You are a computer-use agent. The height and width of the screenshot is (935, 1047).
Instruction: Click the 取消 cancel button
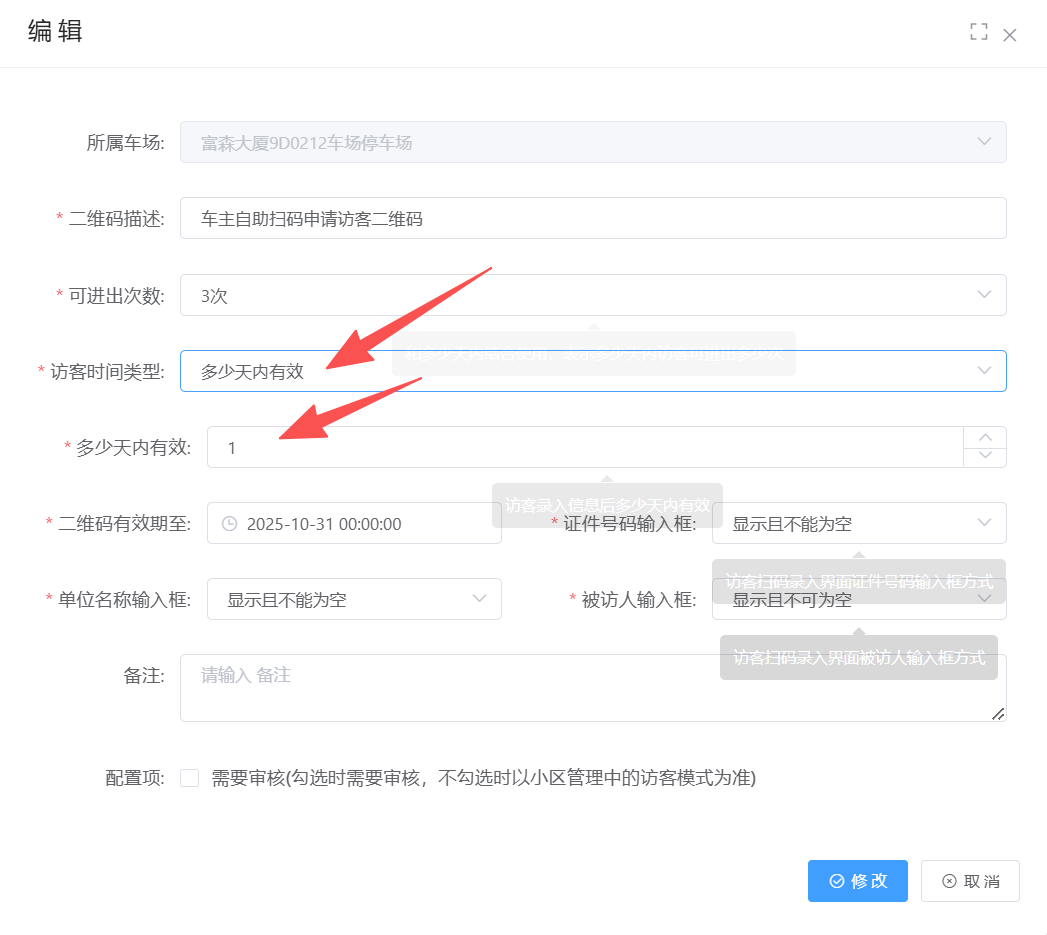point(970,881)
